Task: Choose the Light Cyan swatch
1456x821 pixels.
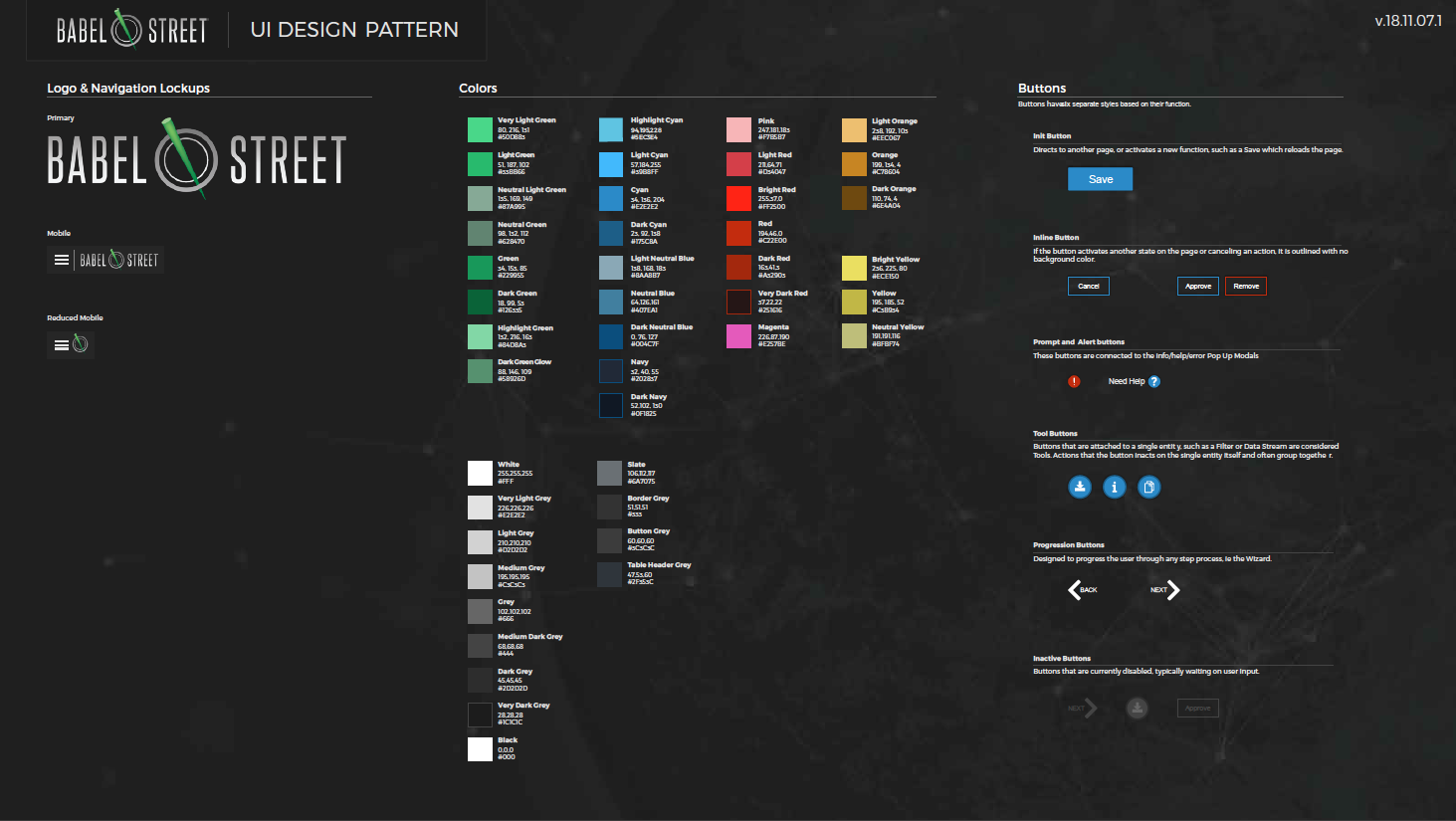Action: tap(611, 164)
